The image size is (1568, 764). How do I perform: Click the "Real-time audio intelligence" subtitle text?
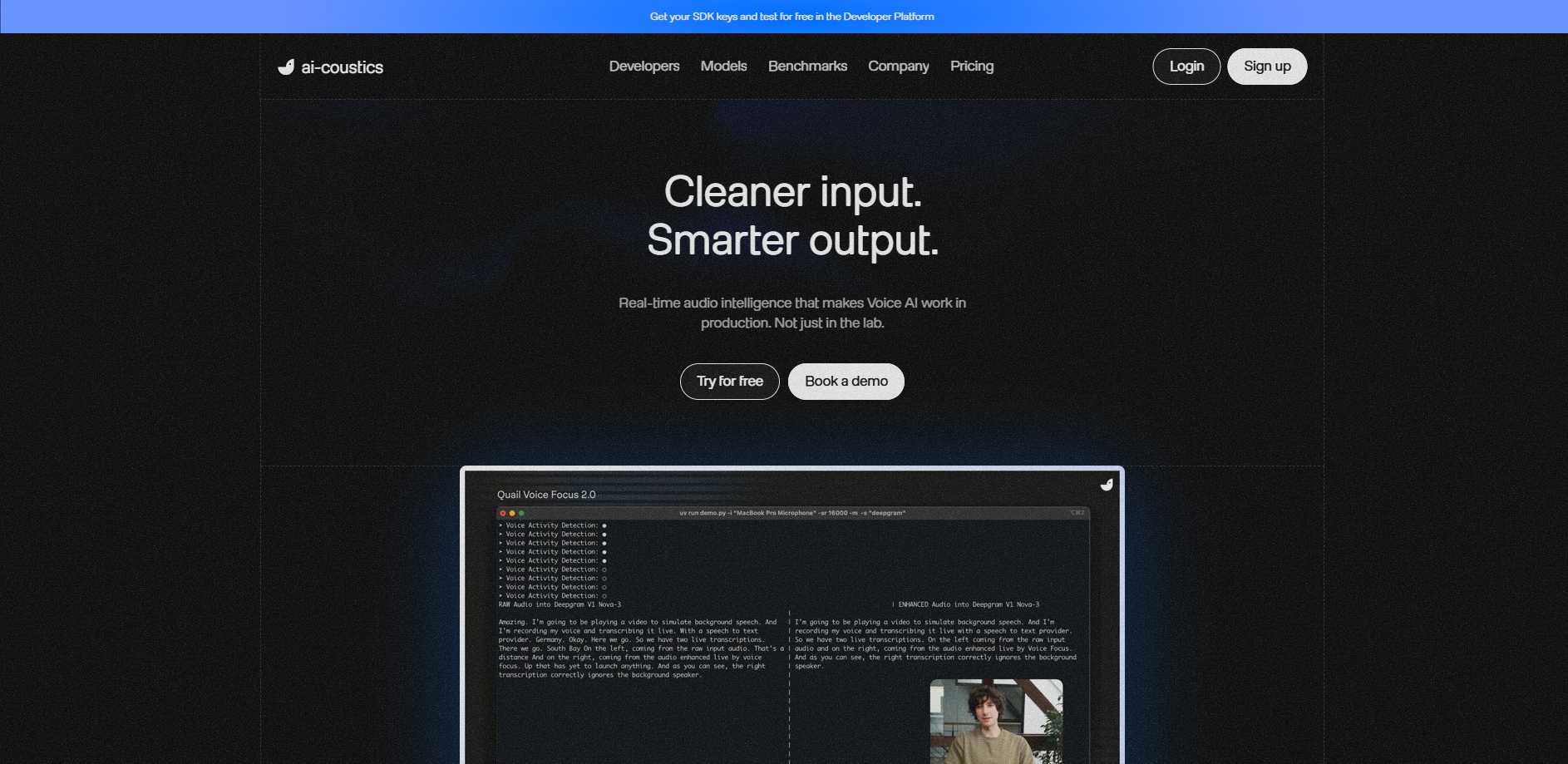click(x=792, y=313)
